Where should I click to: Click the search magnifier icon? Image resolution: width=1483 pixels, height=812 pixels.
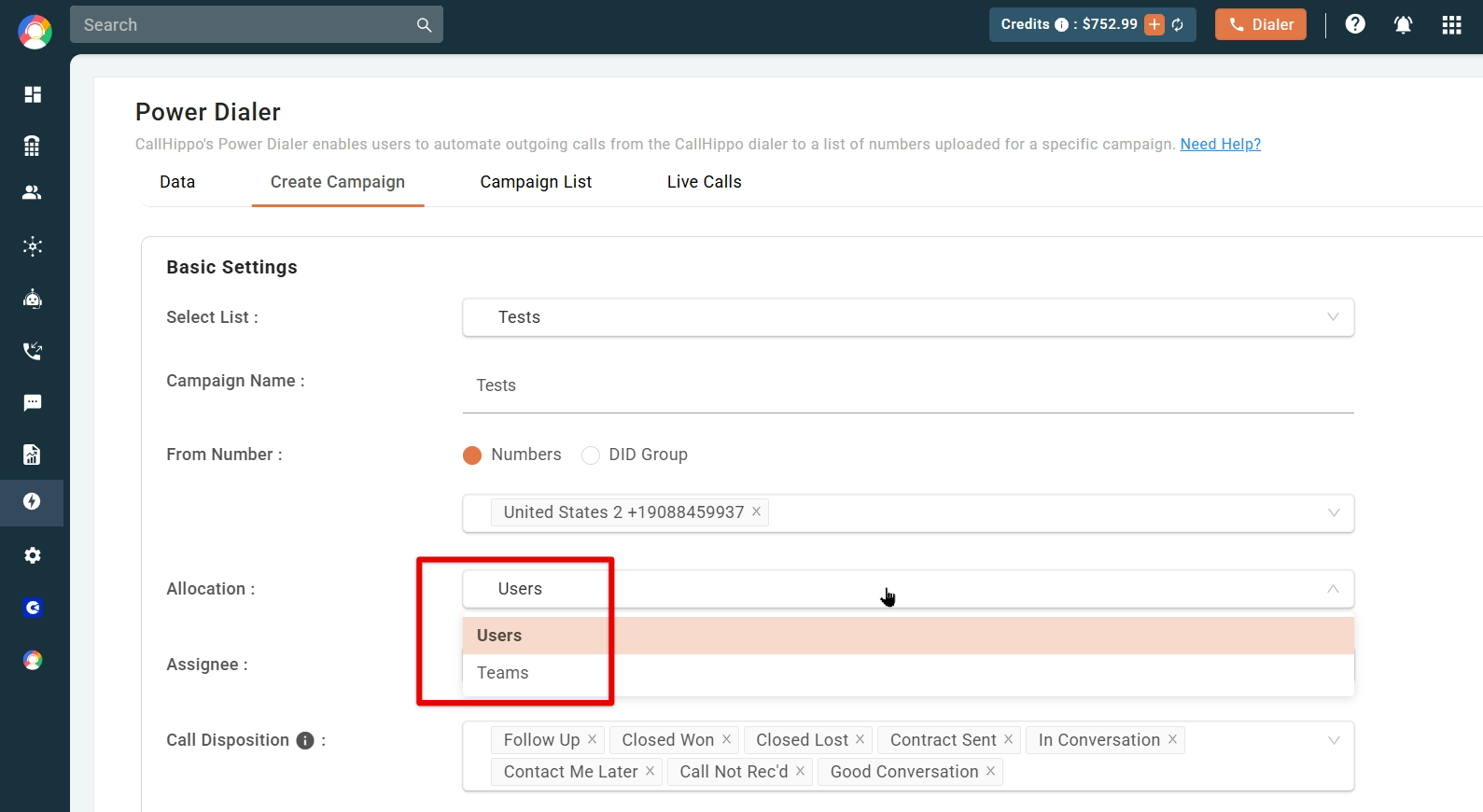[x=424, y=25]
